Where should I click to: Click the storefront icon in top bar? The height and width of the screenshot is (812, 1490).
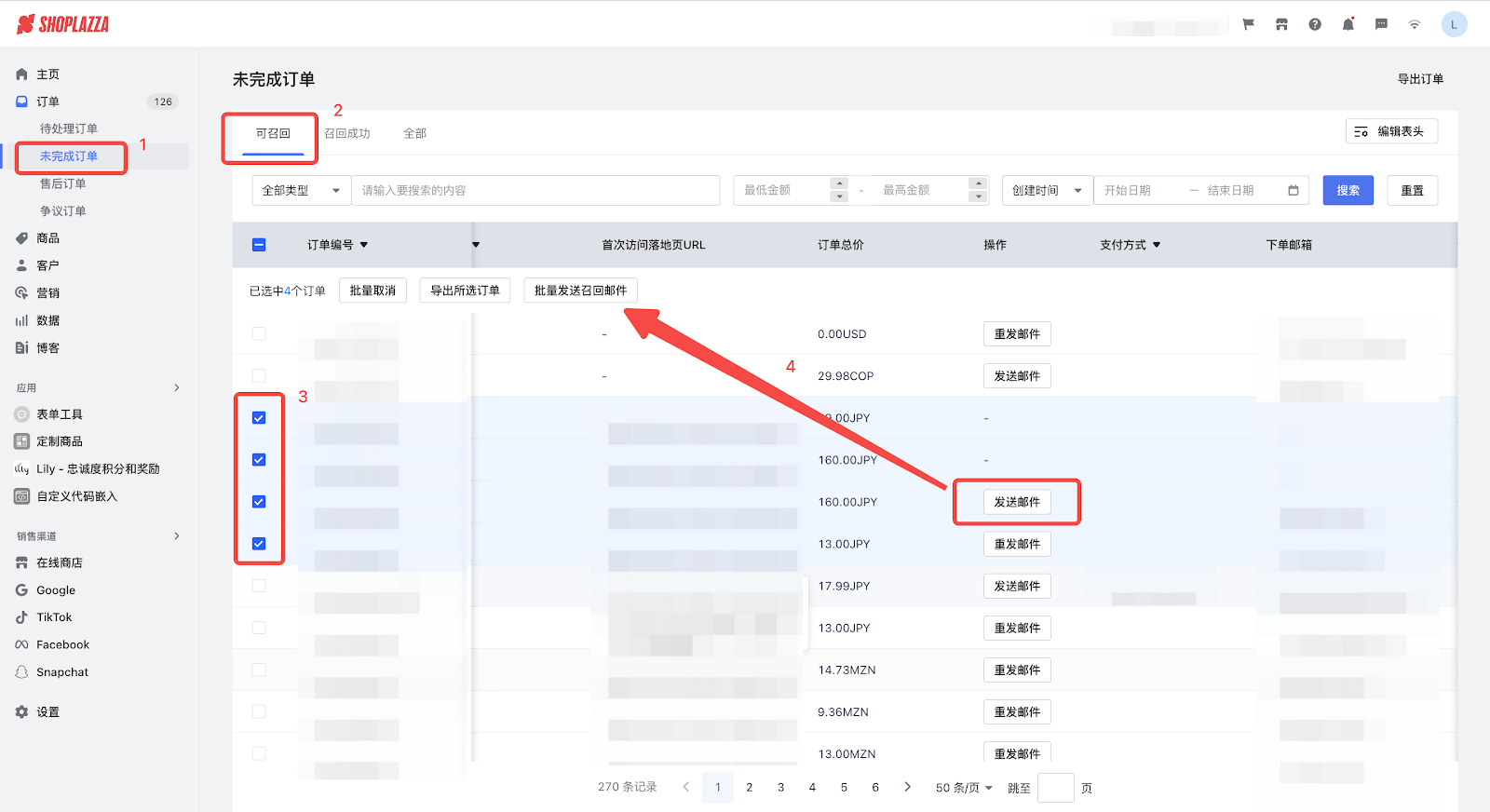1281,24
